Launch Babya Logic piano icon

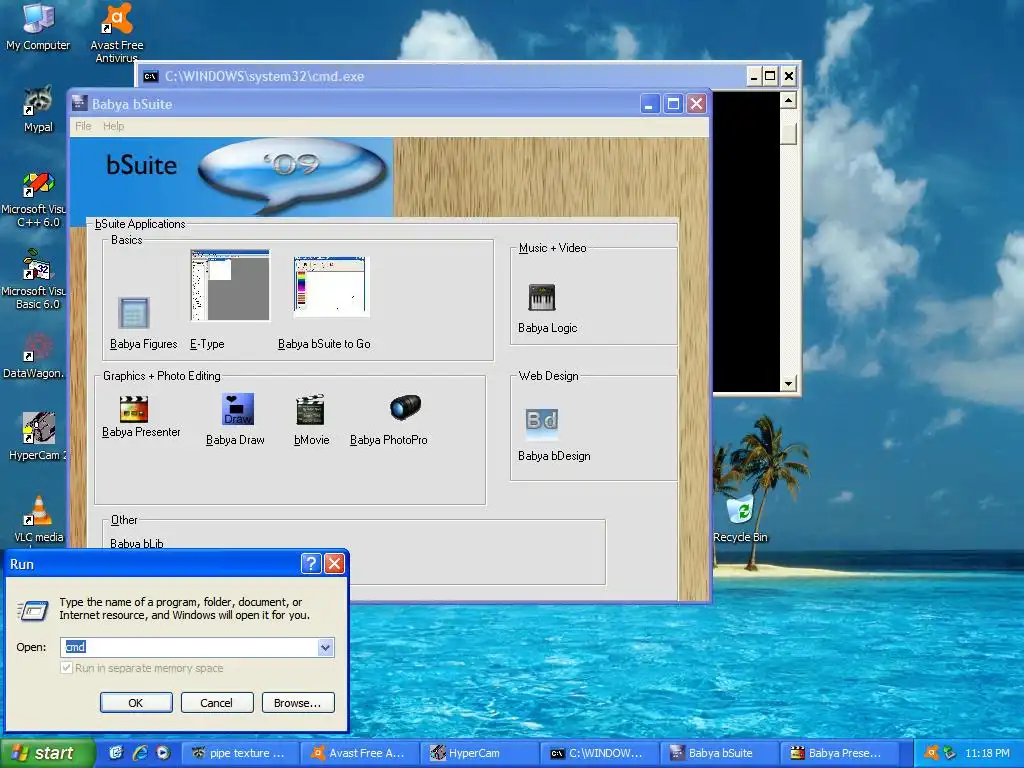[541, 297]
